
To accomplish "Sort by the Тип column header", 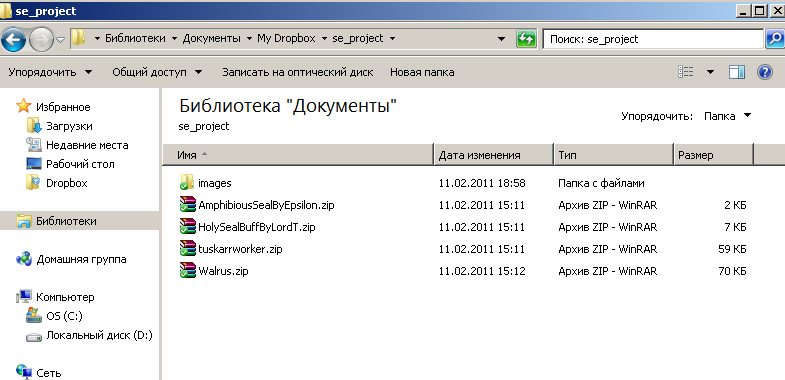I will click(x=614, y=155).
